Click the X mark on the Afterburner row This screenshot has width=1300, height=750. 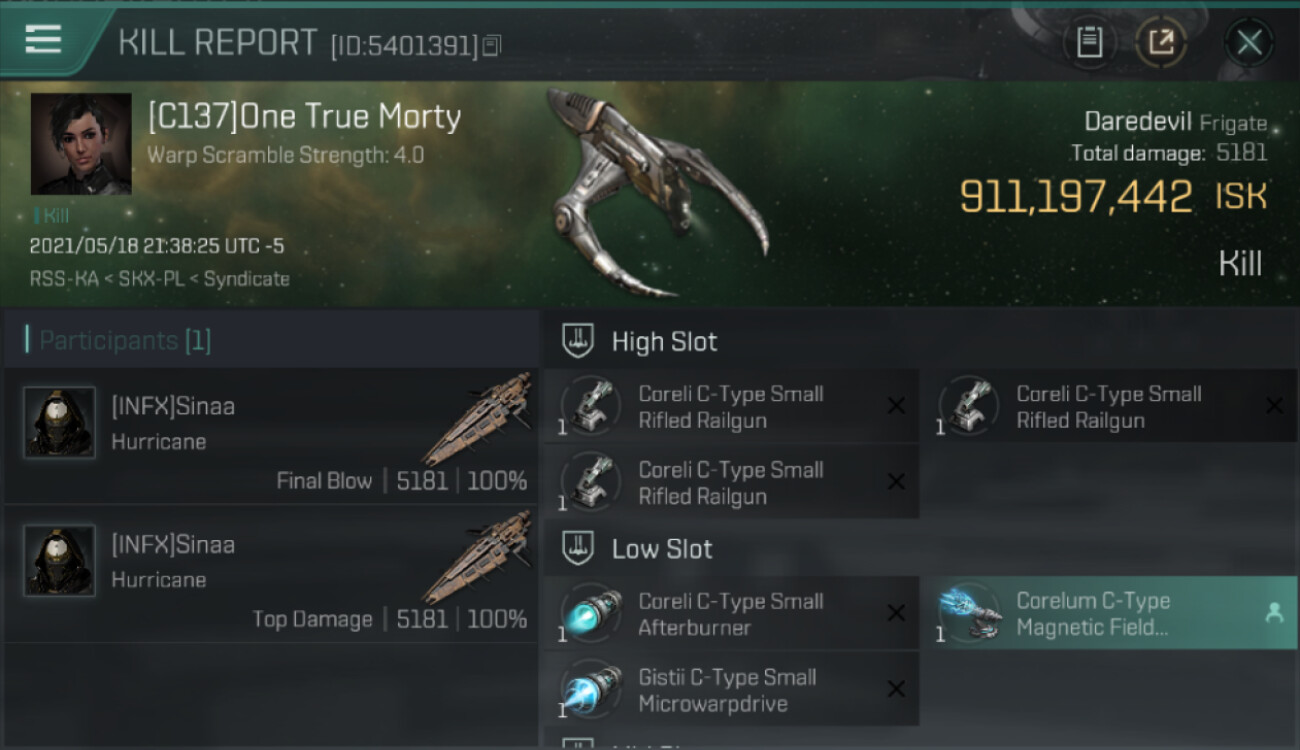click(x=896, y=613)
